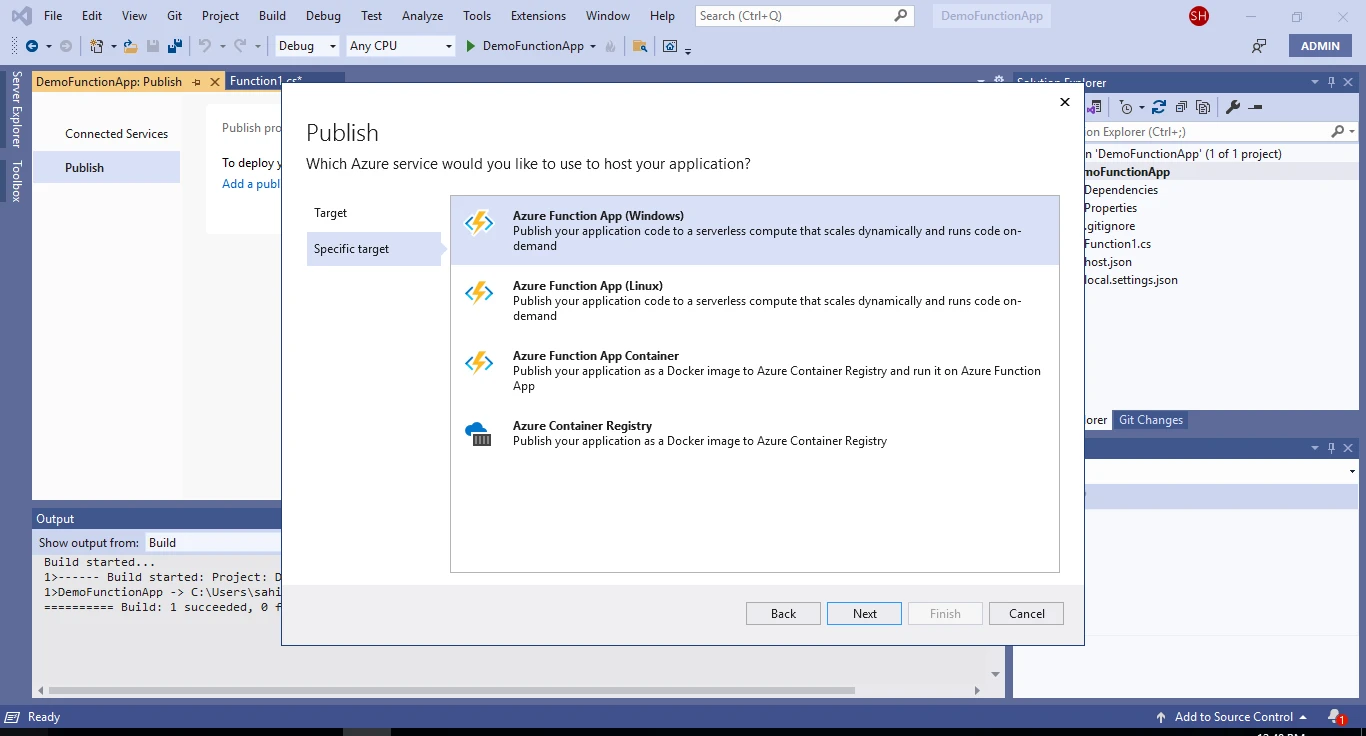Cancel the Publish wizard
Viewport: 1366px width, 736px height.
tap(1026, 613)
